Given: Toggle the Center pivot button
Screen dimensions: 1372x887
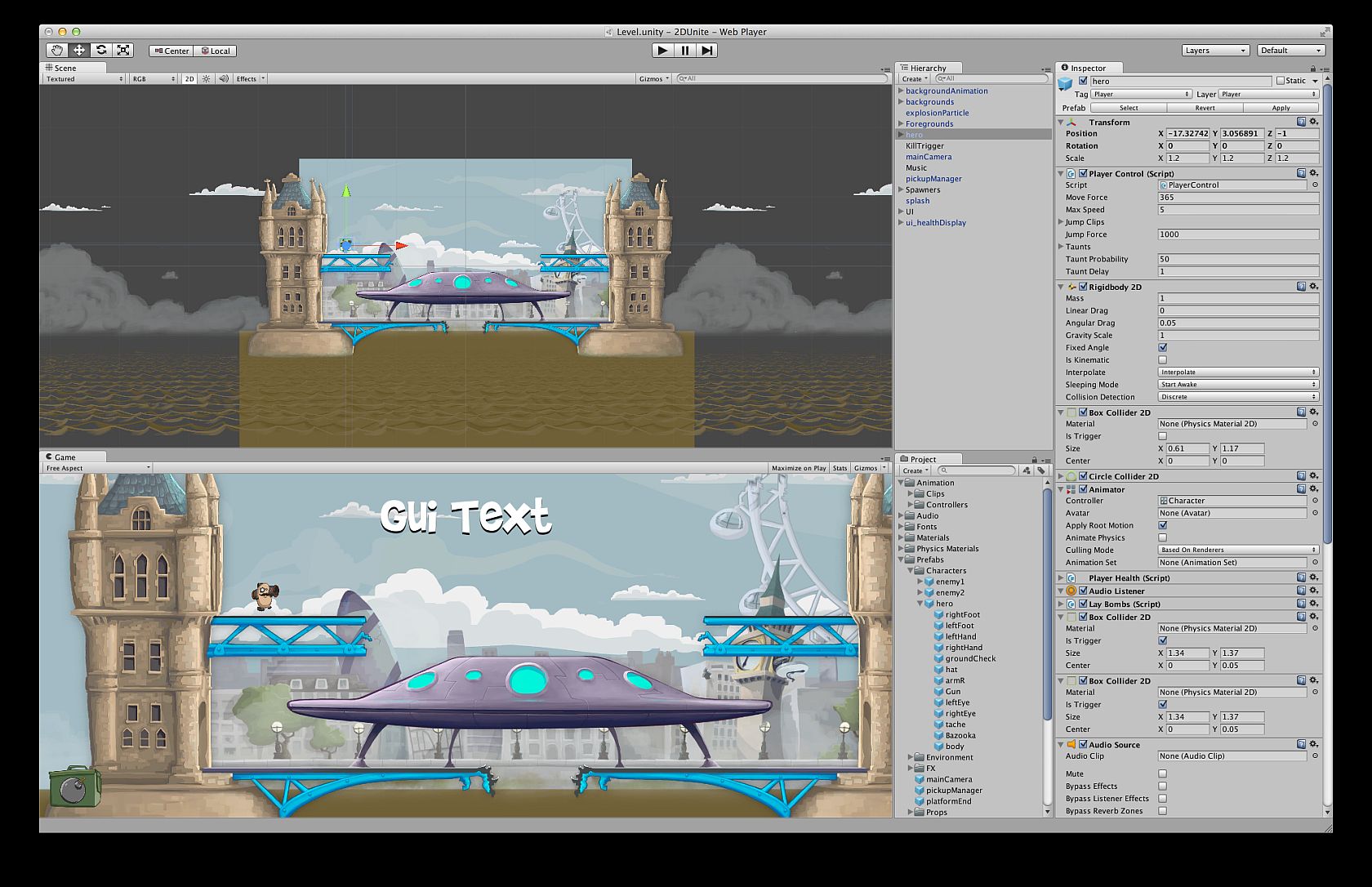Looking at the screenshot, I should [171, 51].
